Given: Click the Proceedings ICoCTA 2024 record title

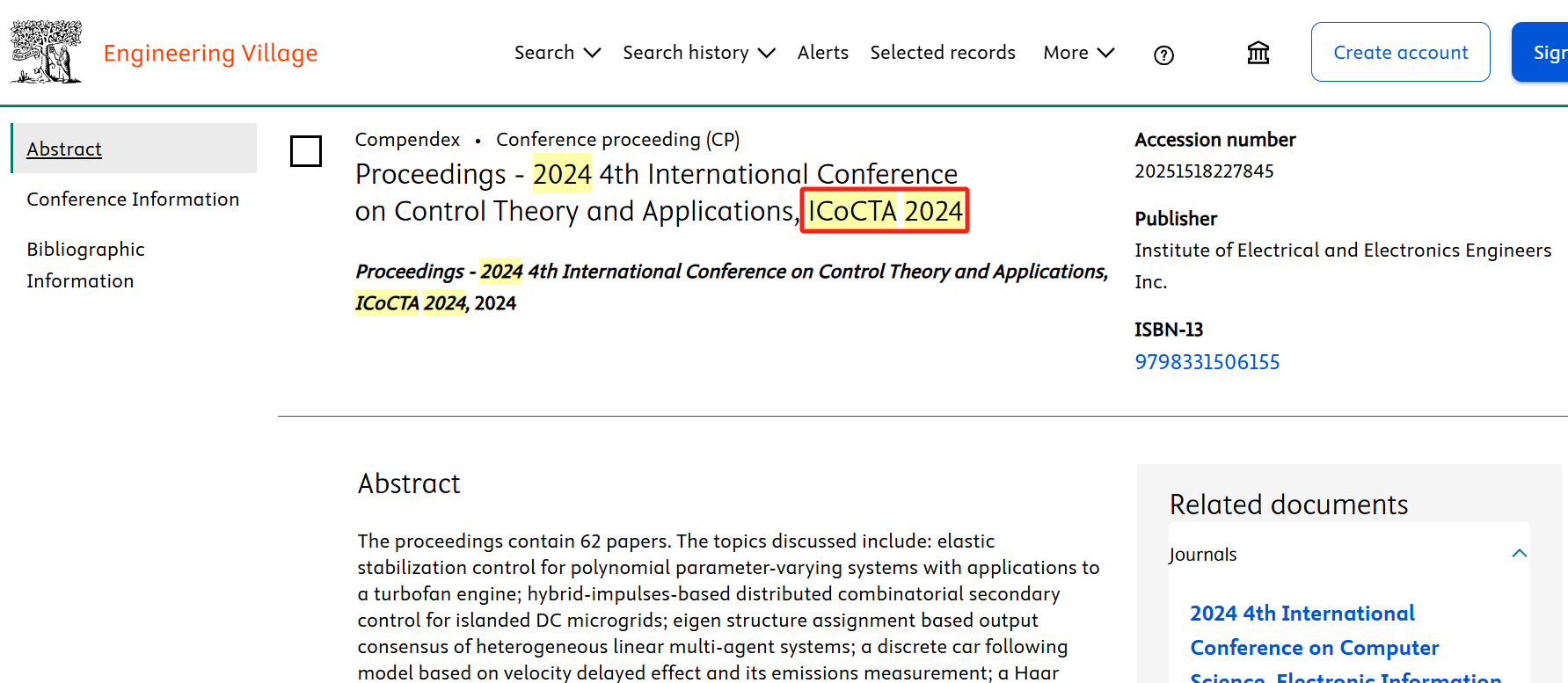Looking at the screenshot, I should (660, 193).
